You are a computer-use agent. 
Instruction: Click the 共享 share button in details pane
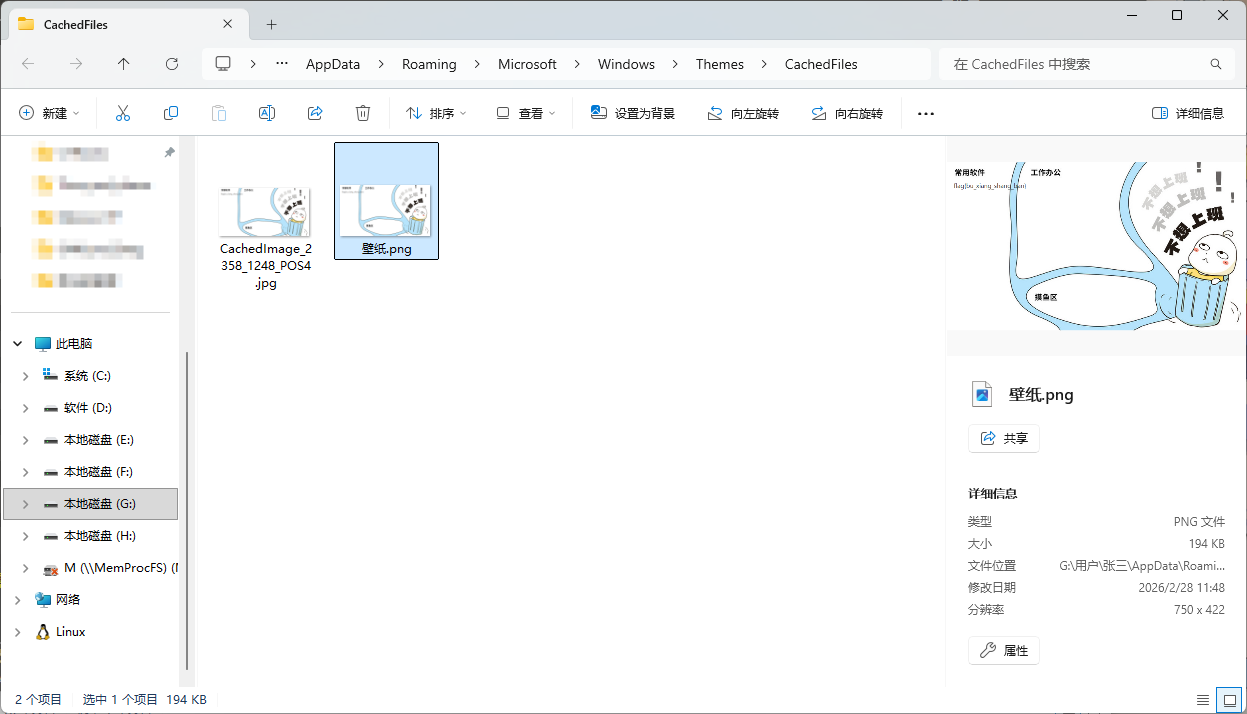tap(1004, 438)
